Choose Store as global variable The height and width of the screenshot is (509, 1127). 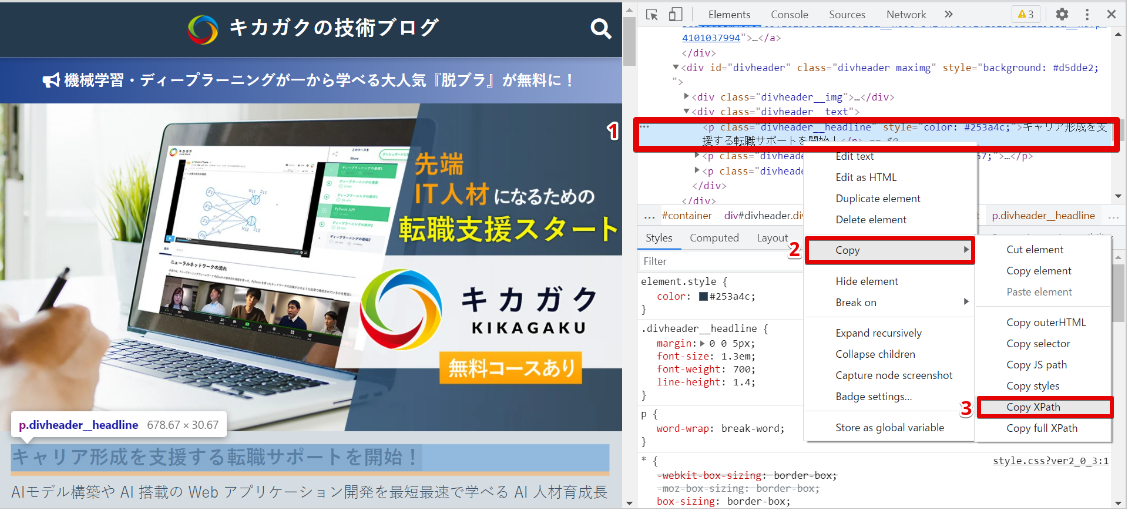pyautogui.click(x=891, y=428)
